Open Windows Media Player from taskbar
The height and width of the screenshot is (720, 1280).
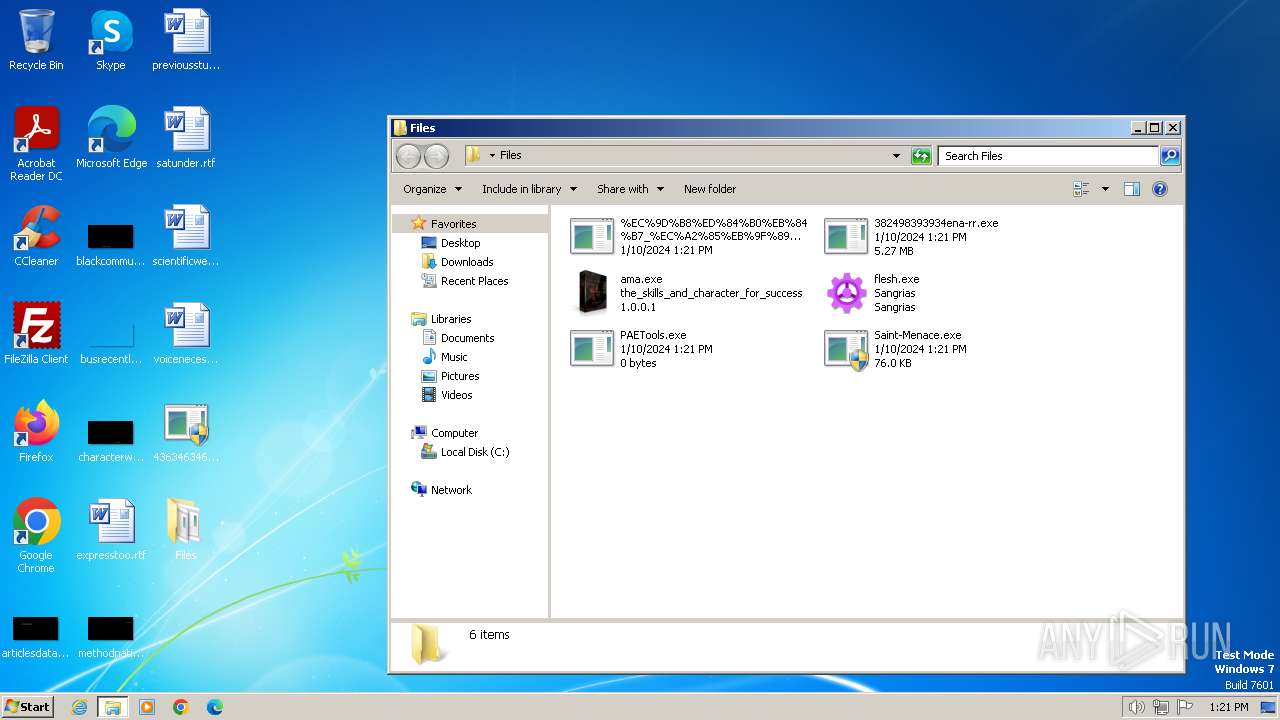pyautogui.click(x=147, y=707)
